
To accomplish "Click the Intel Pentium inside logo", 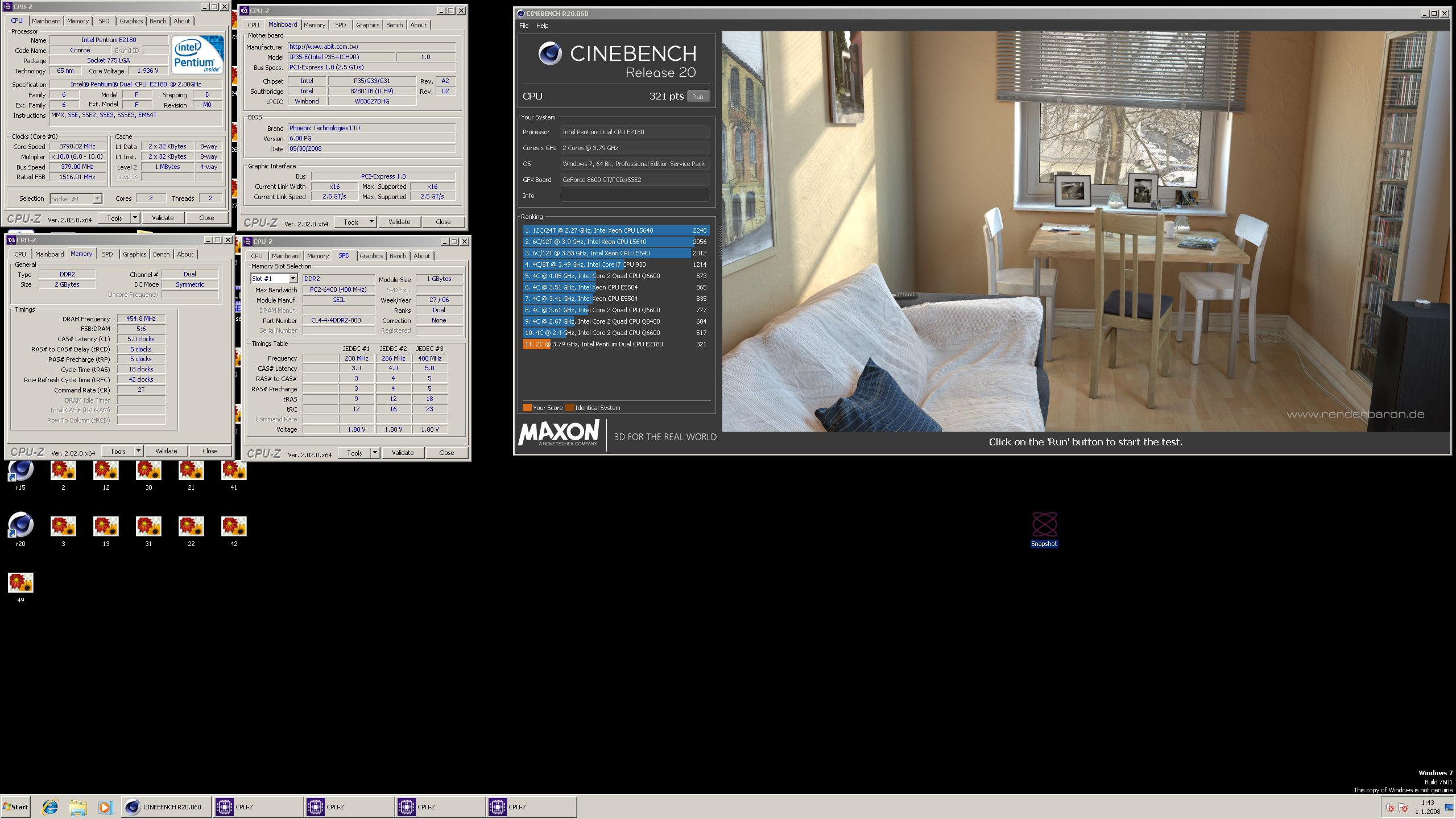I will tap(198, 55).
